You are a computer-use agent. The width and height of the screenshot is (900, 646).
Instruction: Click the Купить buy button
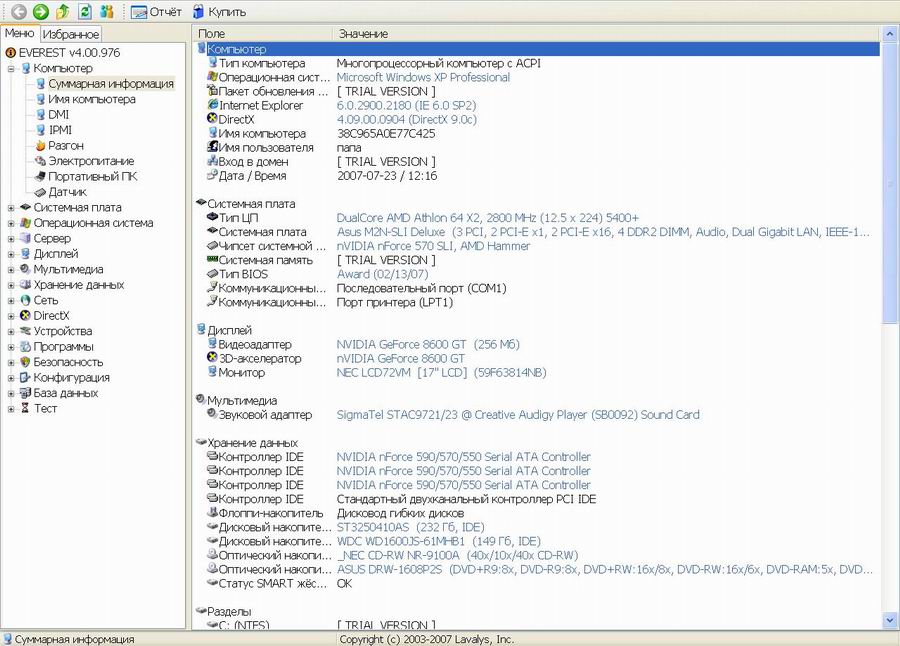219,12
